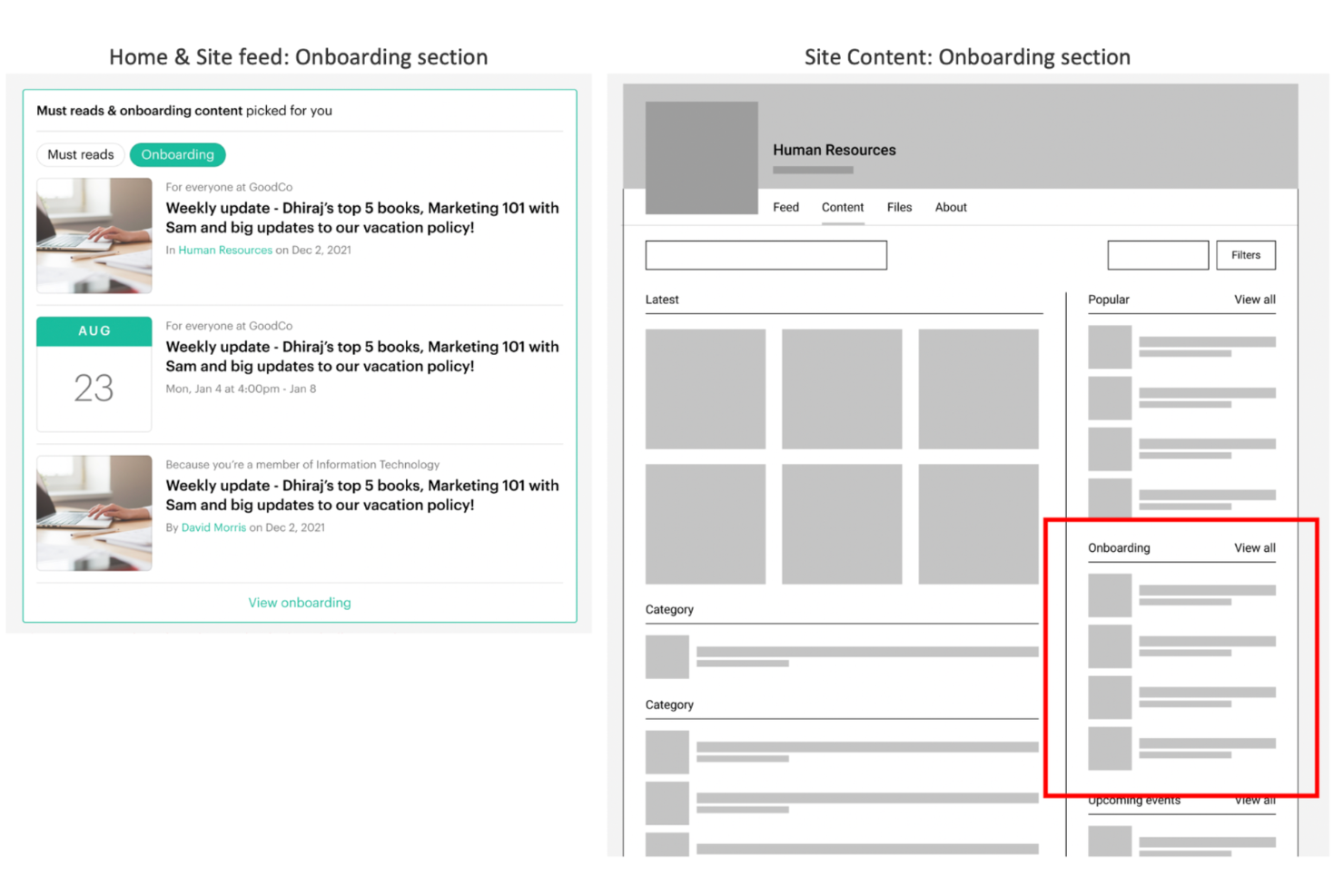Click the first Popular list item thumbnail

[x=1109, y=346]
